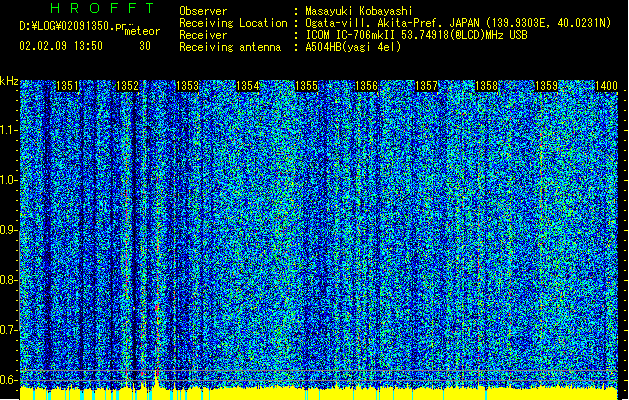629x400 pixels.
Task: Click the Receiver label
Action: [203, 35]
